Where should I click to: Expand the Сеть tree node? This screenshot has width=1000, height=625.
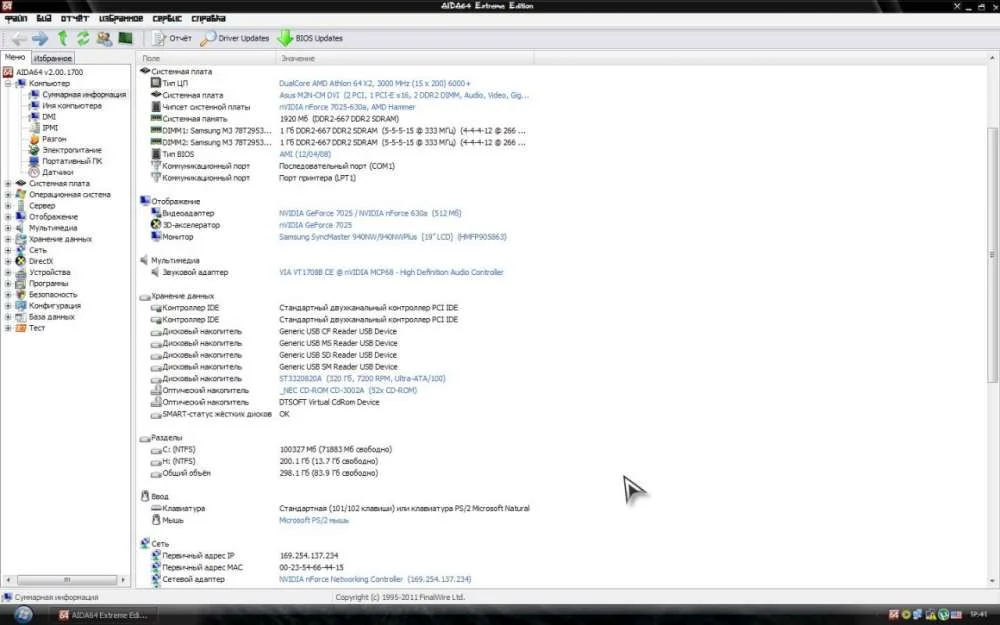(x=8, y=250)
